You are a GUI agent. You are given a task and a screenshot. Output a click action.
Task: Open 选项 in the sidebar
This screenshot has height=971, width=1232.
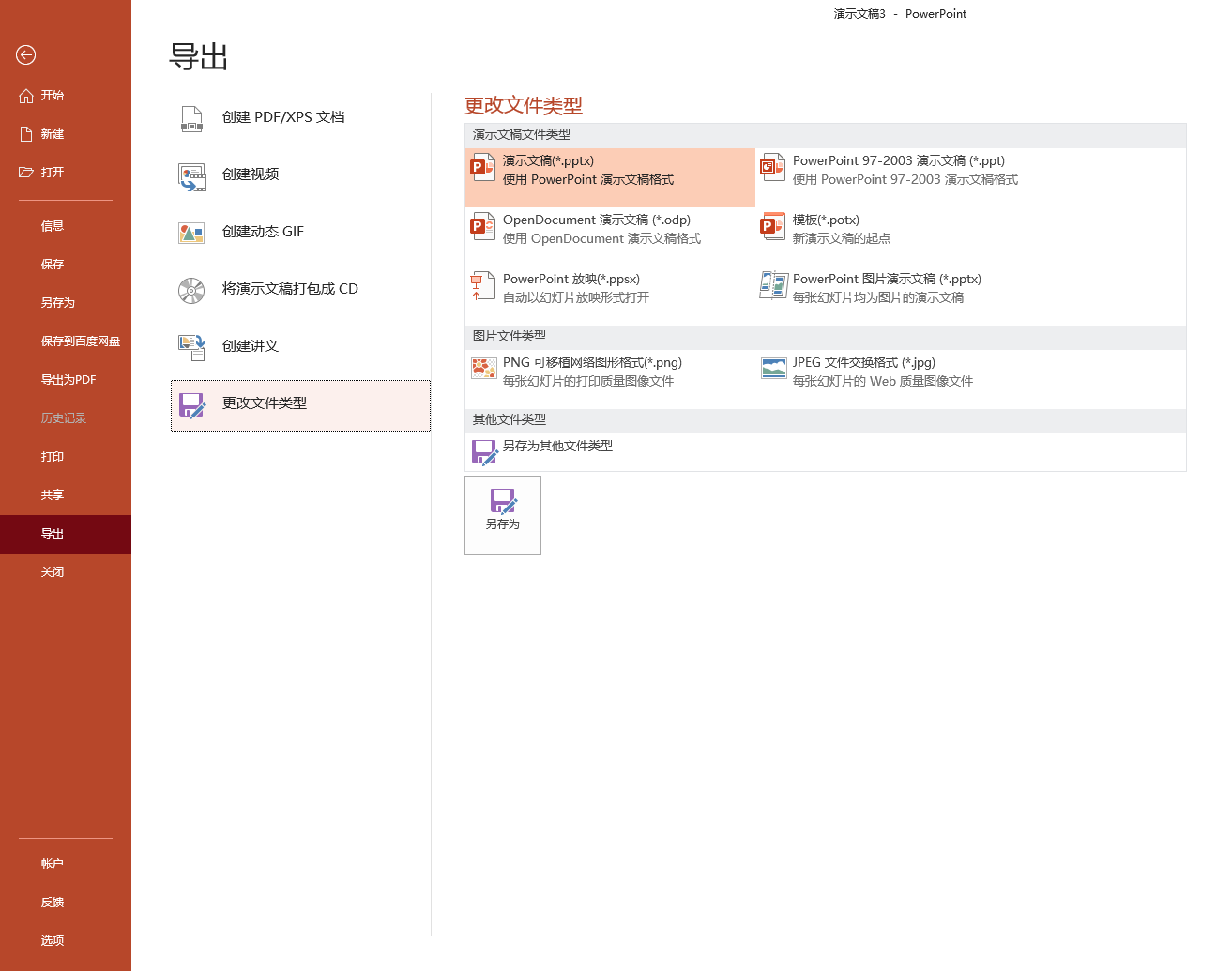[x=66, y=941]
